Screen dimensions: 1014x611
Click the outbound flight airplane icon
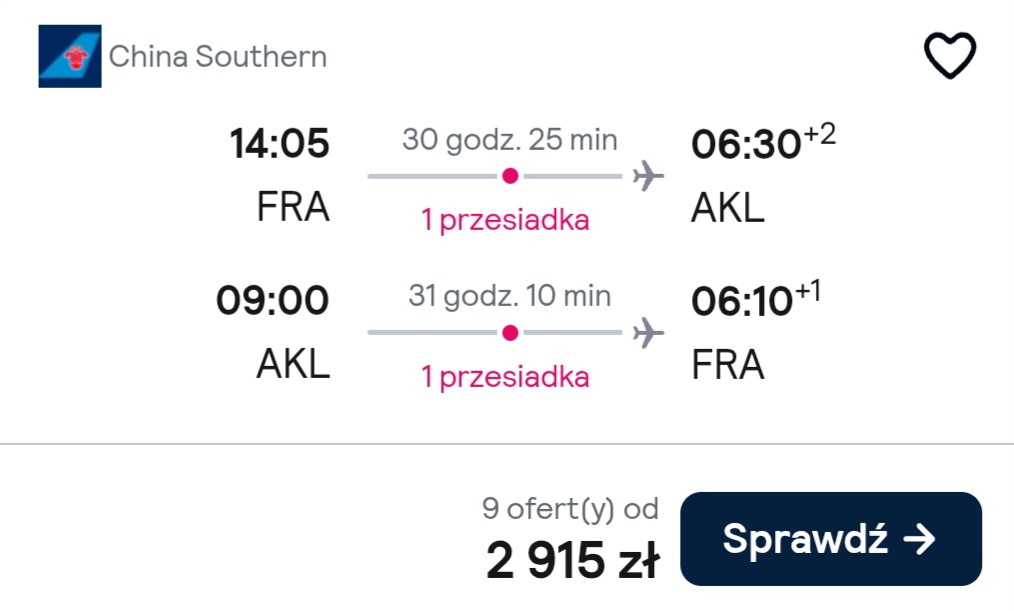point(648,176)
